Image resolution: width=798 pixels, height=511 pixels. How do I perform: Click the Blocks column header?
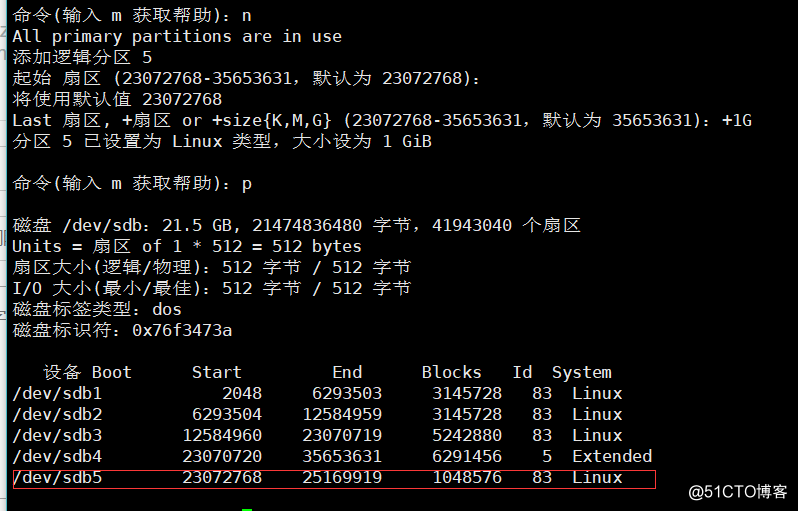point(452,373)
